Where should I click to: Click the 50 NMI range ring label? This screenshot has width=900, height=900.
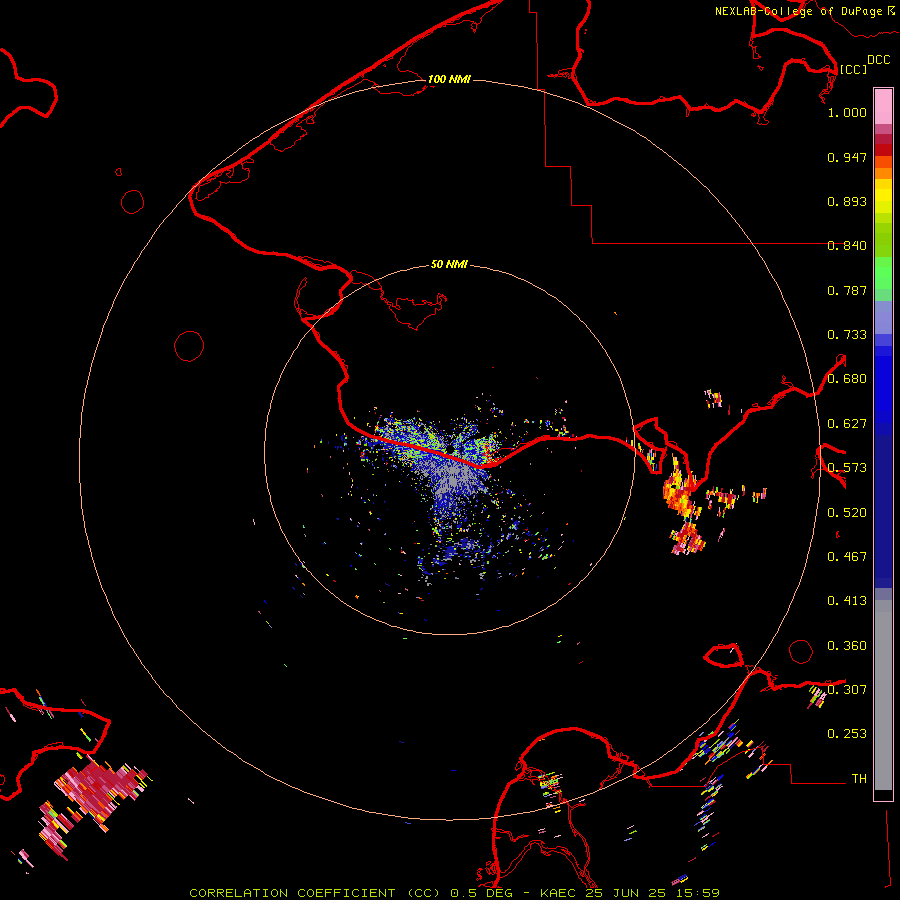pos(449,264)
